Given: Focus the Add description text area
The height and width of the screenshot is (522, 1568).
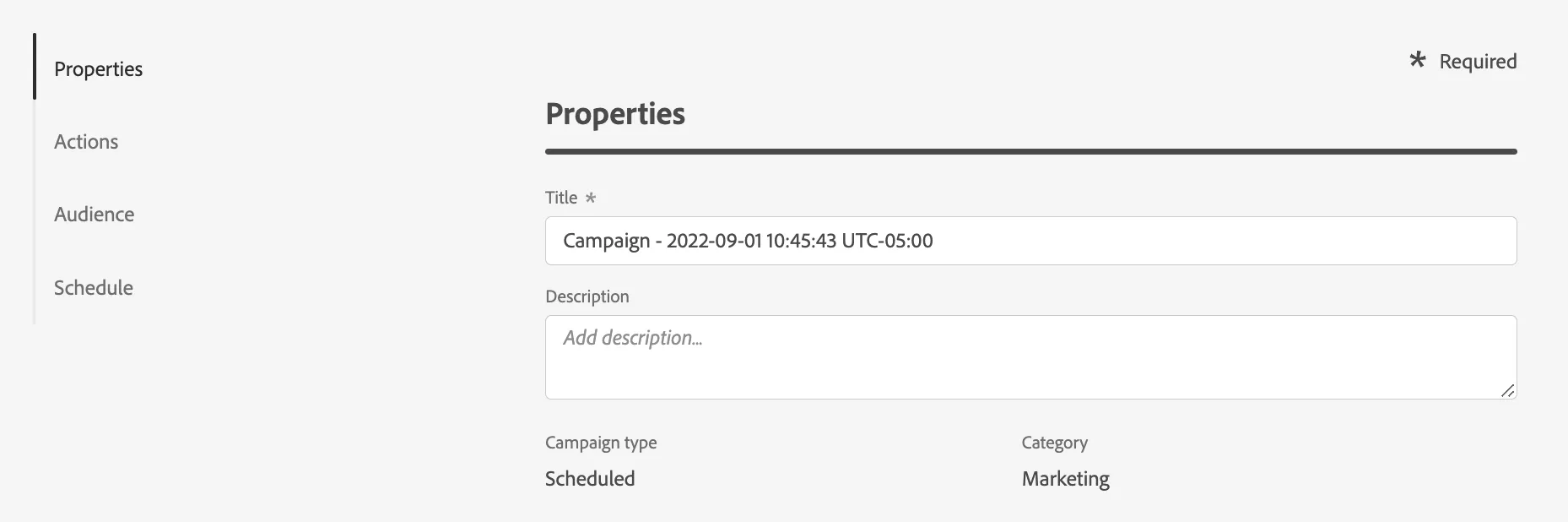Looking at the screenshot, I should (1030, 357).
